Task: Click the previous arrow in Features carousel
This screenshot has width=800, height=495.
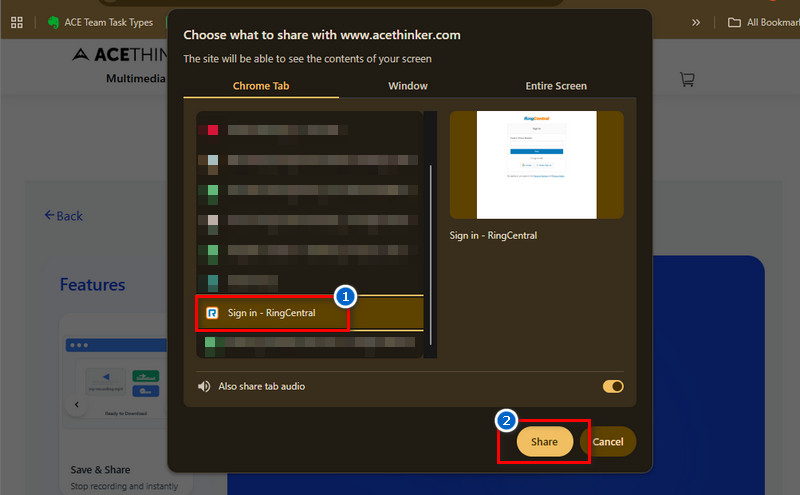Action: (x=77, y=405)
